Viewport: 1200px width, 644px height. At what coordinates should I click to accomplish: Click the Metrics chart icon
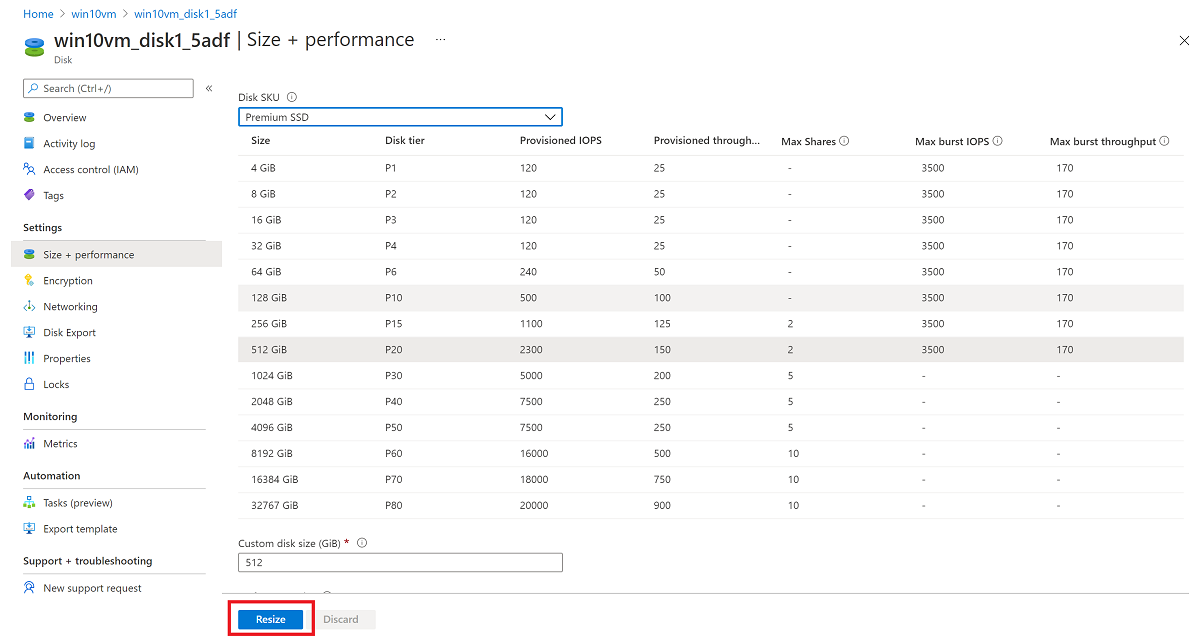point(30,444)
